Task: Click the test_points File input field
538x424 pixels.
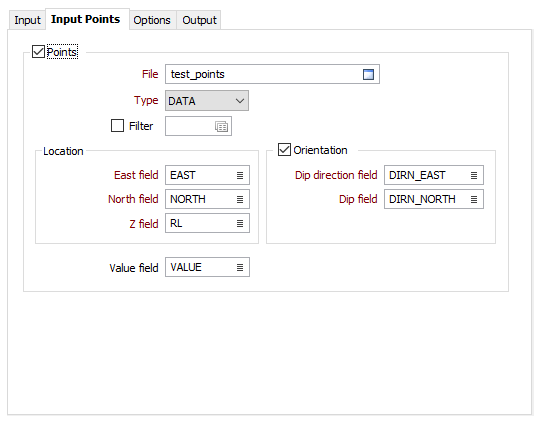Action: pyautogui.click(x=272, y=74)
